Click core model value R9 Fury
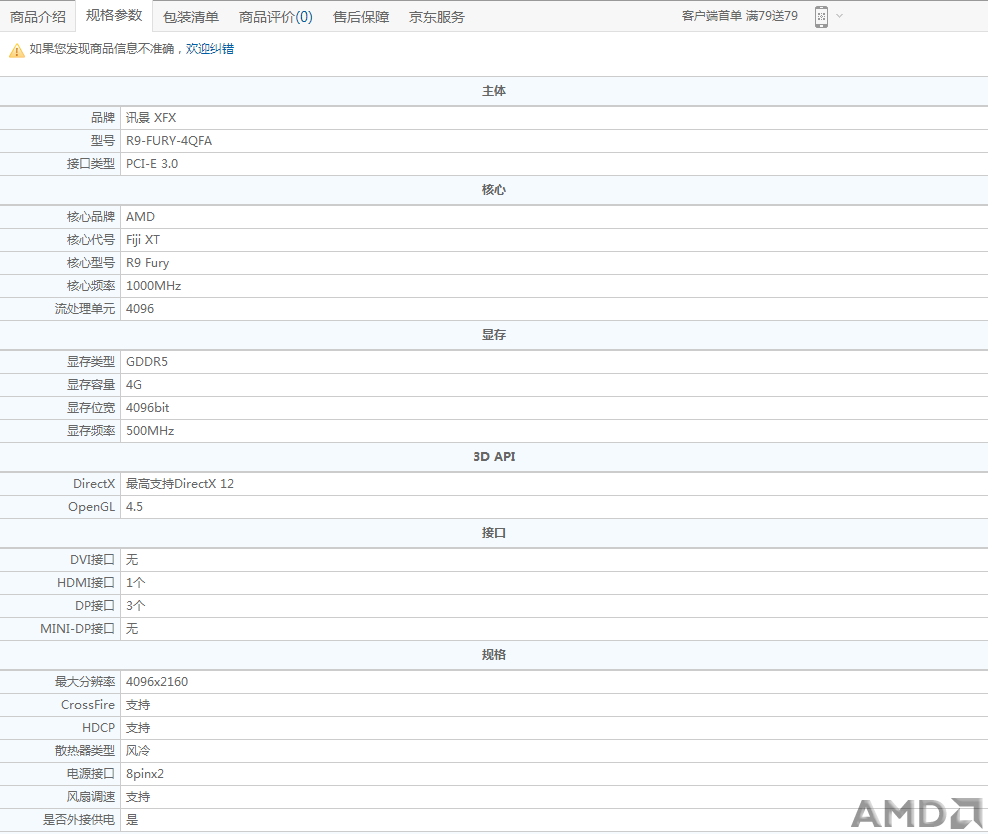Screen dimensions: 988x834 pyautogui.click(x=147, y=263)
